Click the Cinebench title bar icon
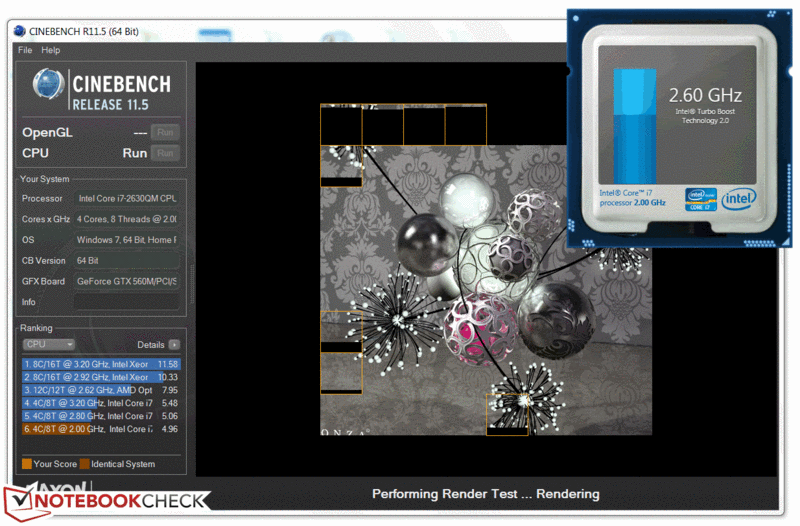 tap(20, 31)
